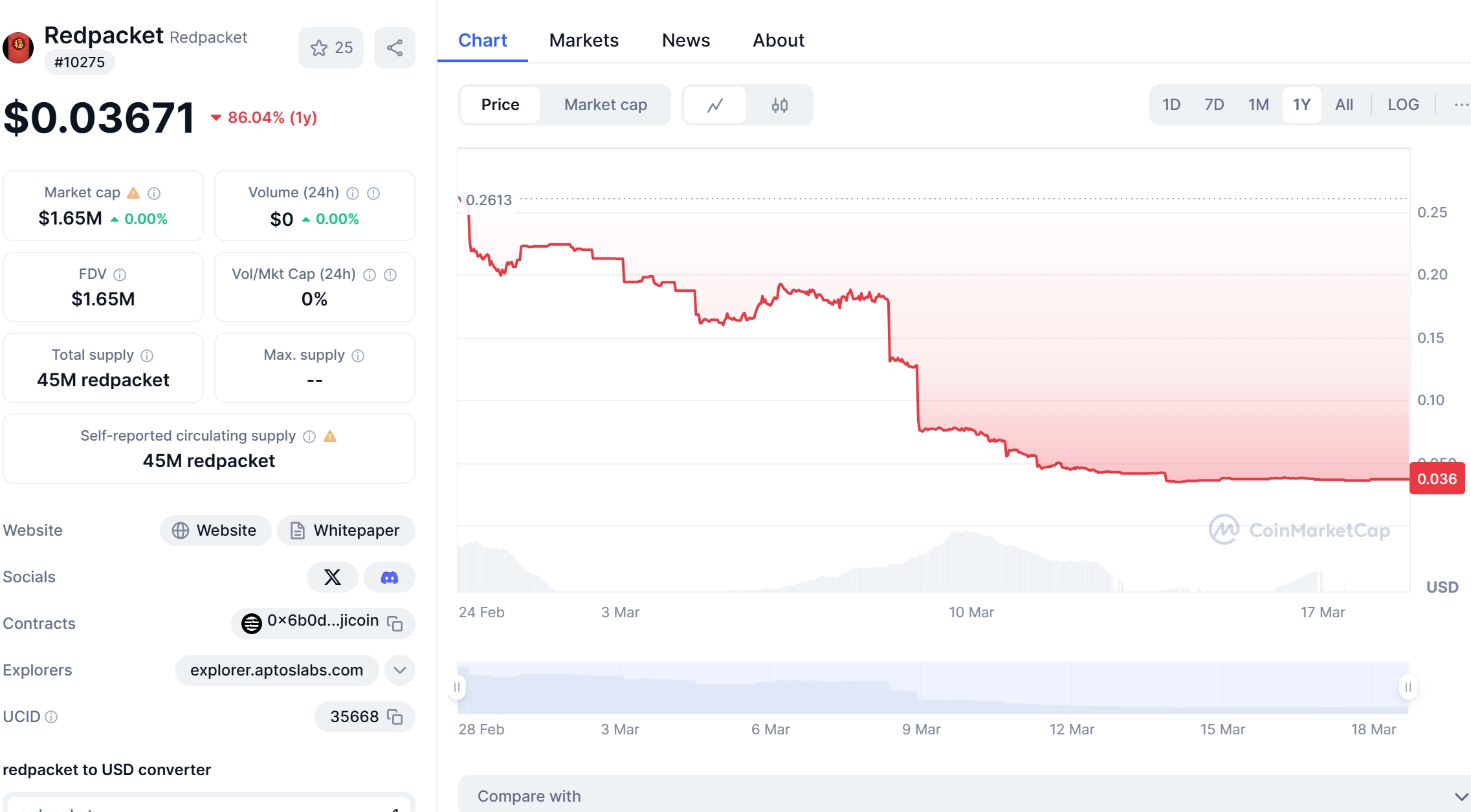1471x812 pixels.
Task: Switch to candlestick chart view
Action: pos(780,105)
